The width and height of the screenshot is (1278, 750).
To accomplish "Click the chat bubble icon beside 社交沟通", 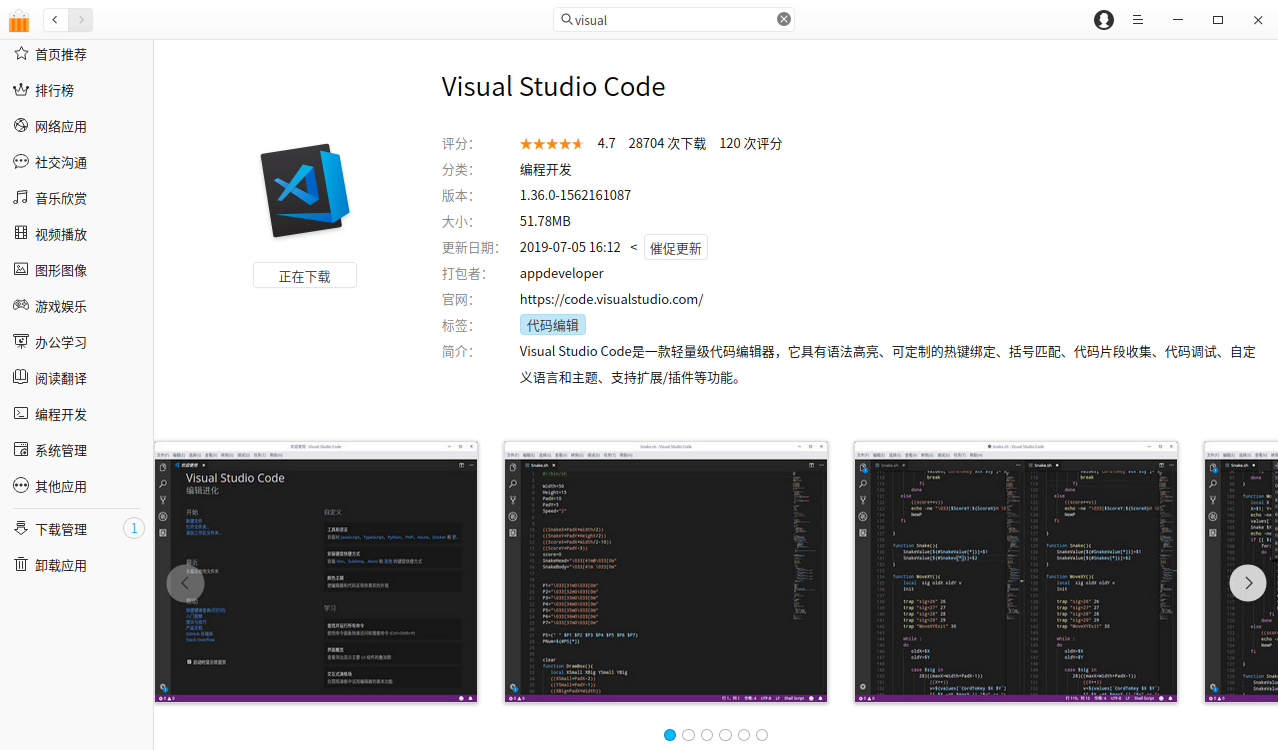I will pyautogui.click(x=21, y=162).
